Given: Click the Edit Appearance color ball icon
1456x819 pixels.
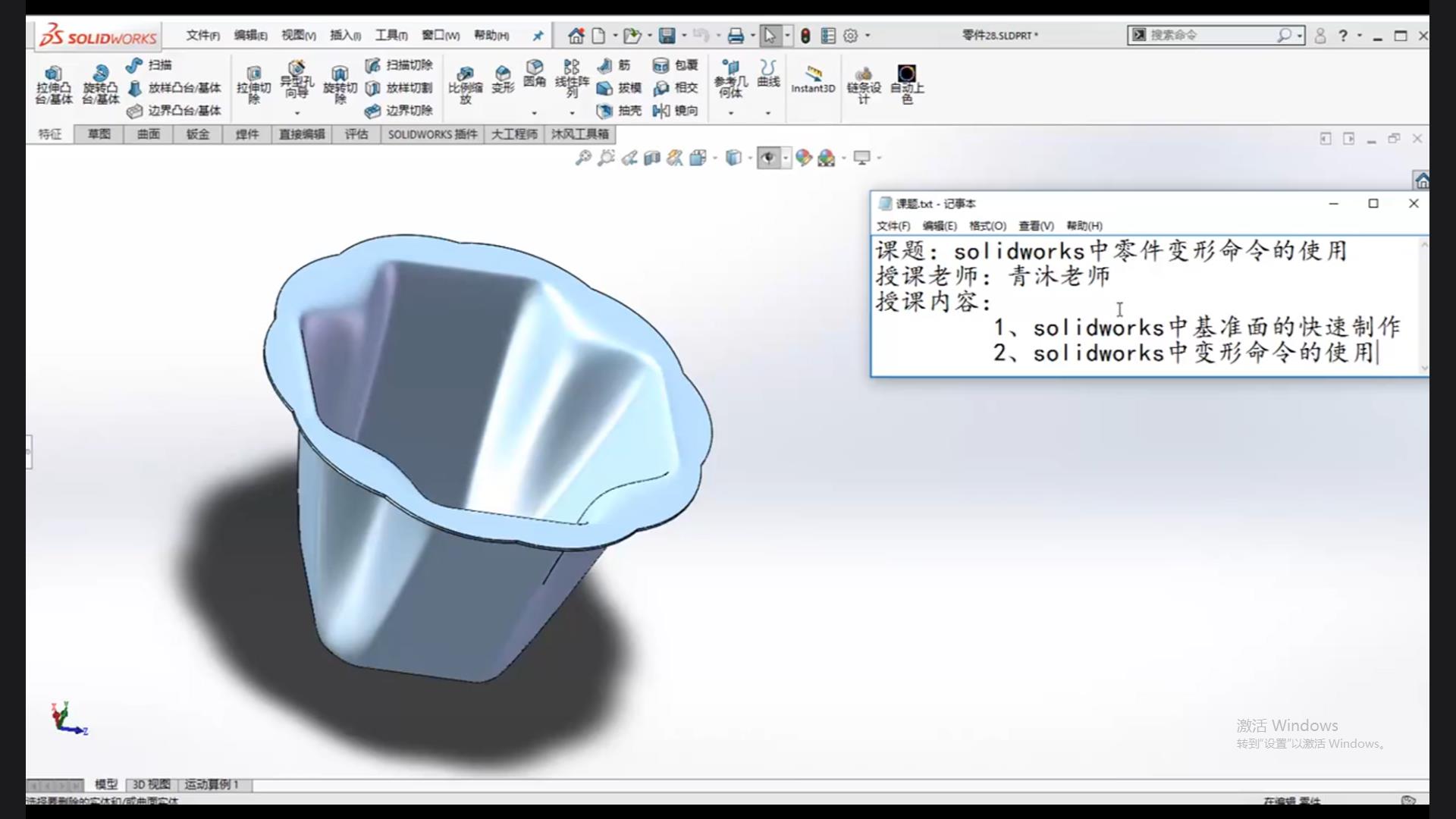Looking at the screenshot, I should click(x=804, y=158).
